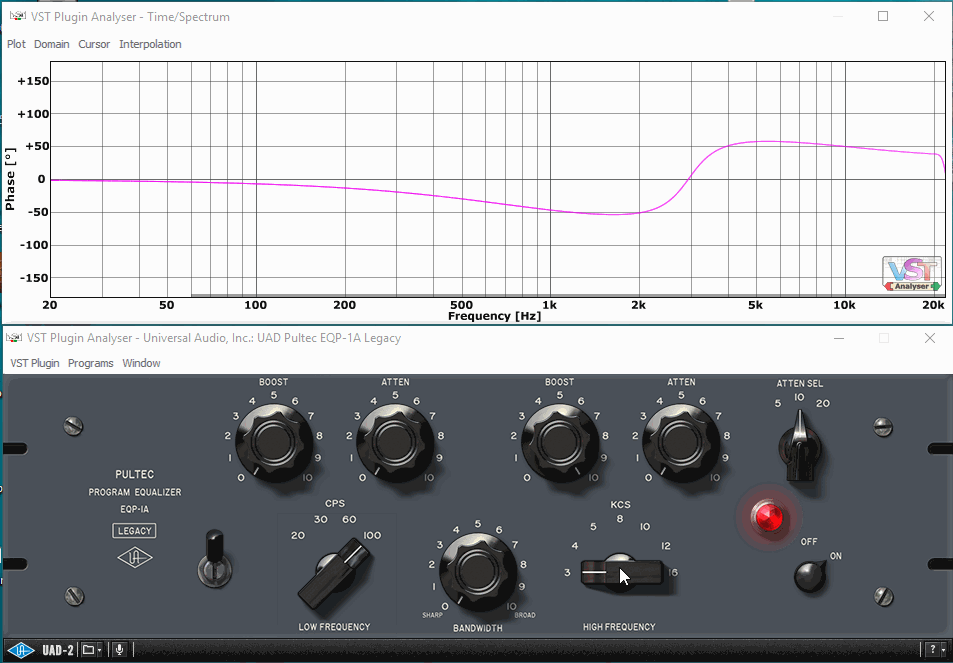Click the BOOST knob above the CPS selector
The height and width of the screenshot is (663, 953).
273,442
